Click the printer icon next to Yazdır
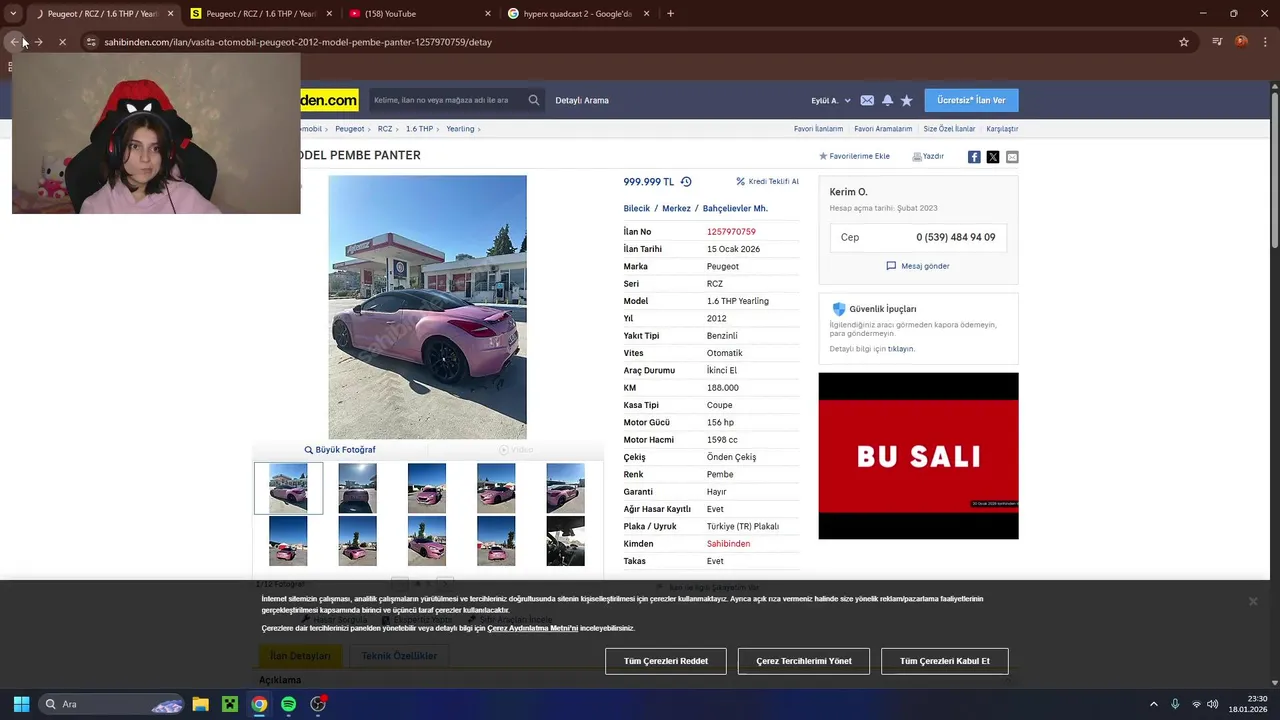Viewport: 1280px width, 720px height. tap(917, 156)
